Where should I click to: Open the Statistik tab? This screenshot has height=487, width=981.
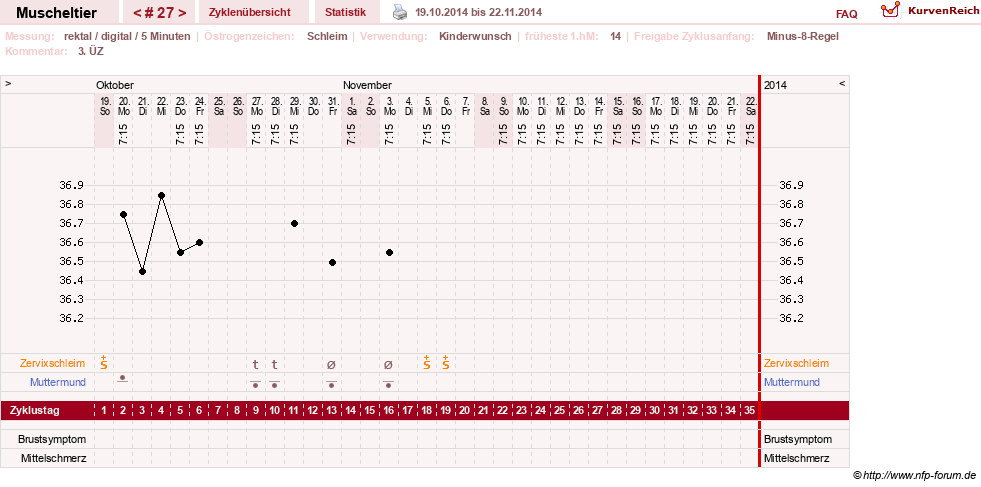345,13
